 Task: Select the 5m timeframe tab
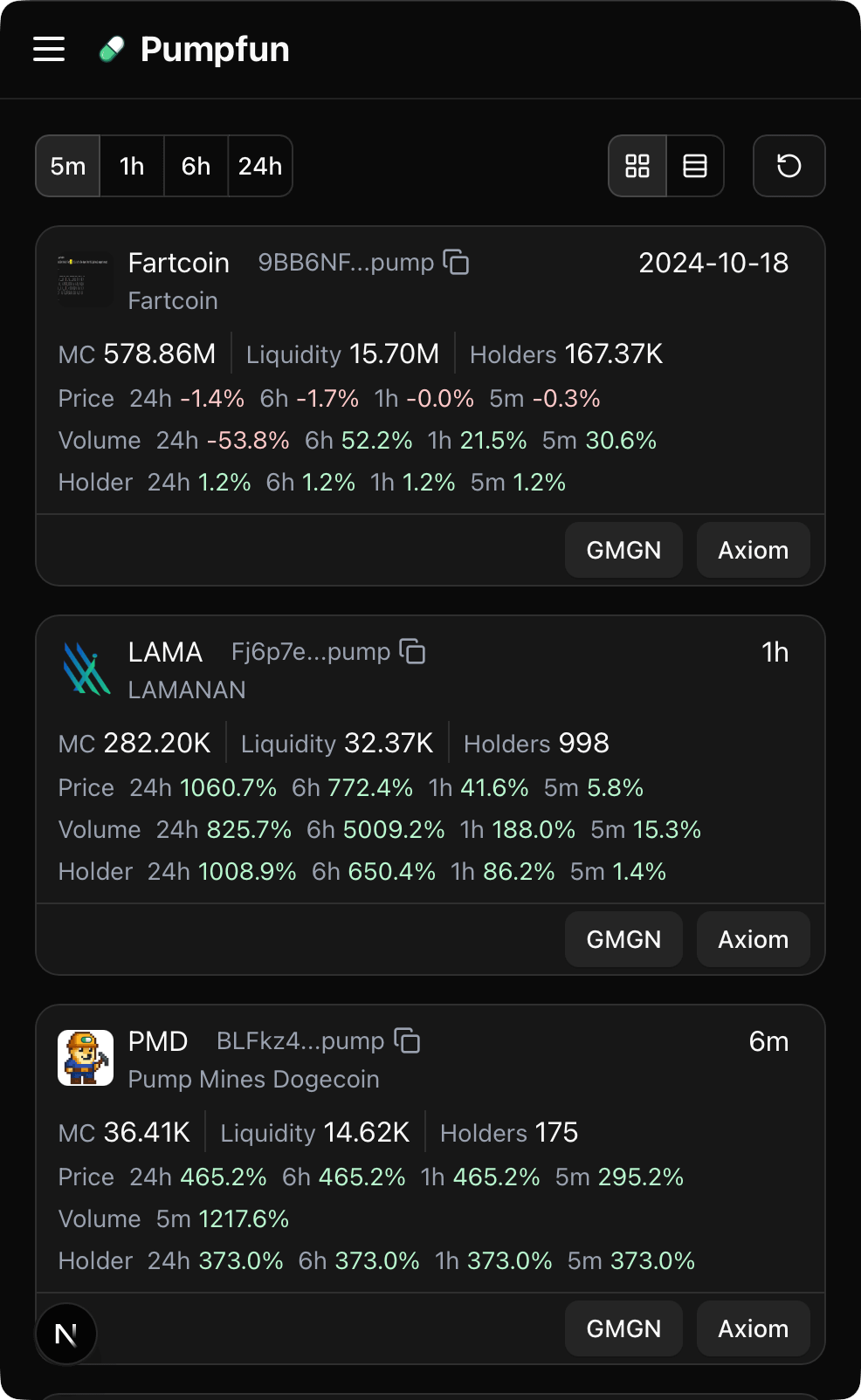68,166
